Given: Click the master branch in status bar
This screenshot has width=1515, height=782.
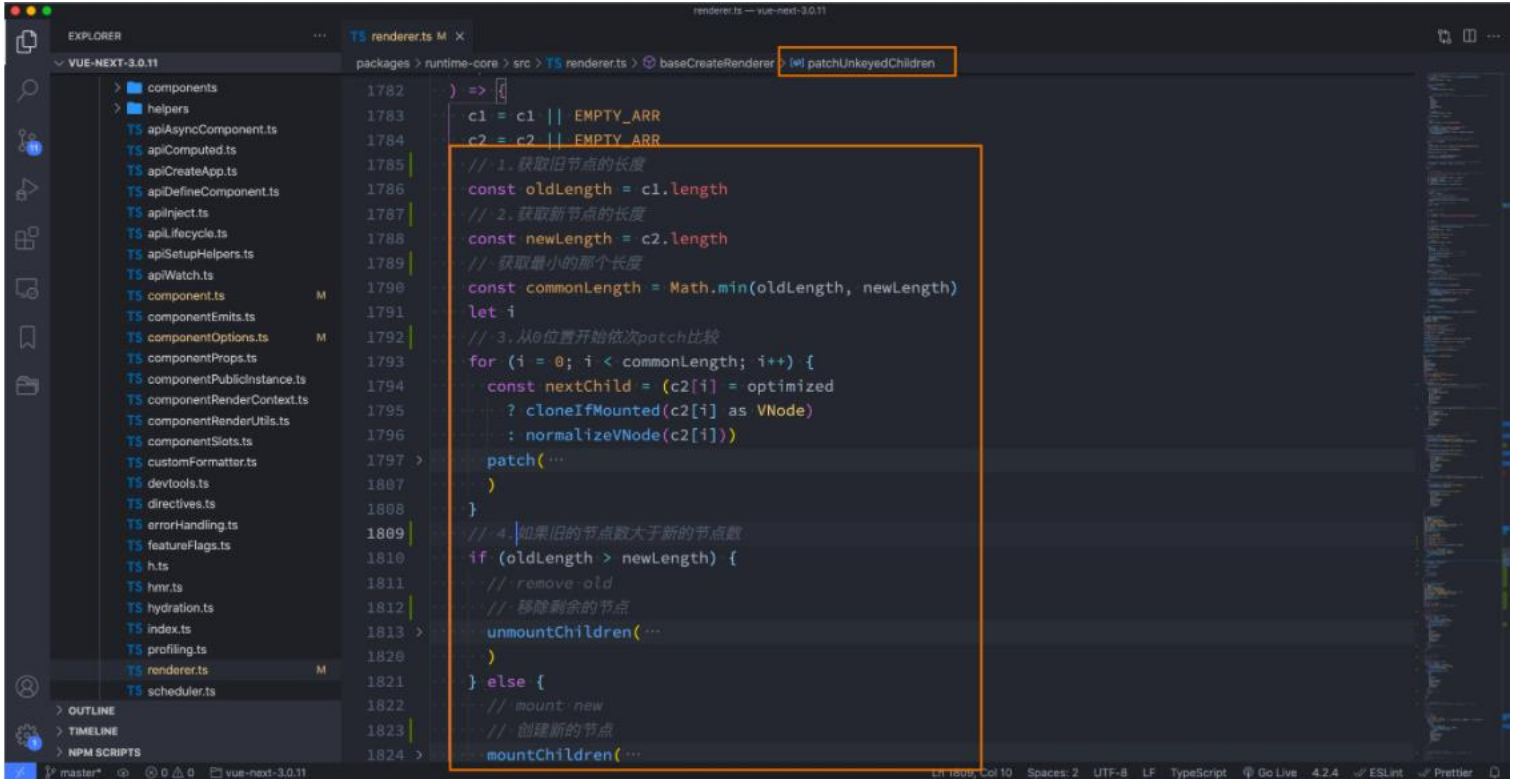Looking at the screenshot, I should tap(75, 773).
